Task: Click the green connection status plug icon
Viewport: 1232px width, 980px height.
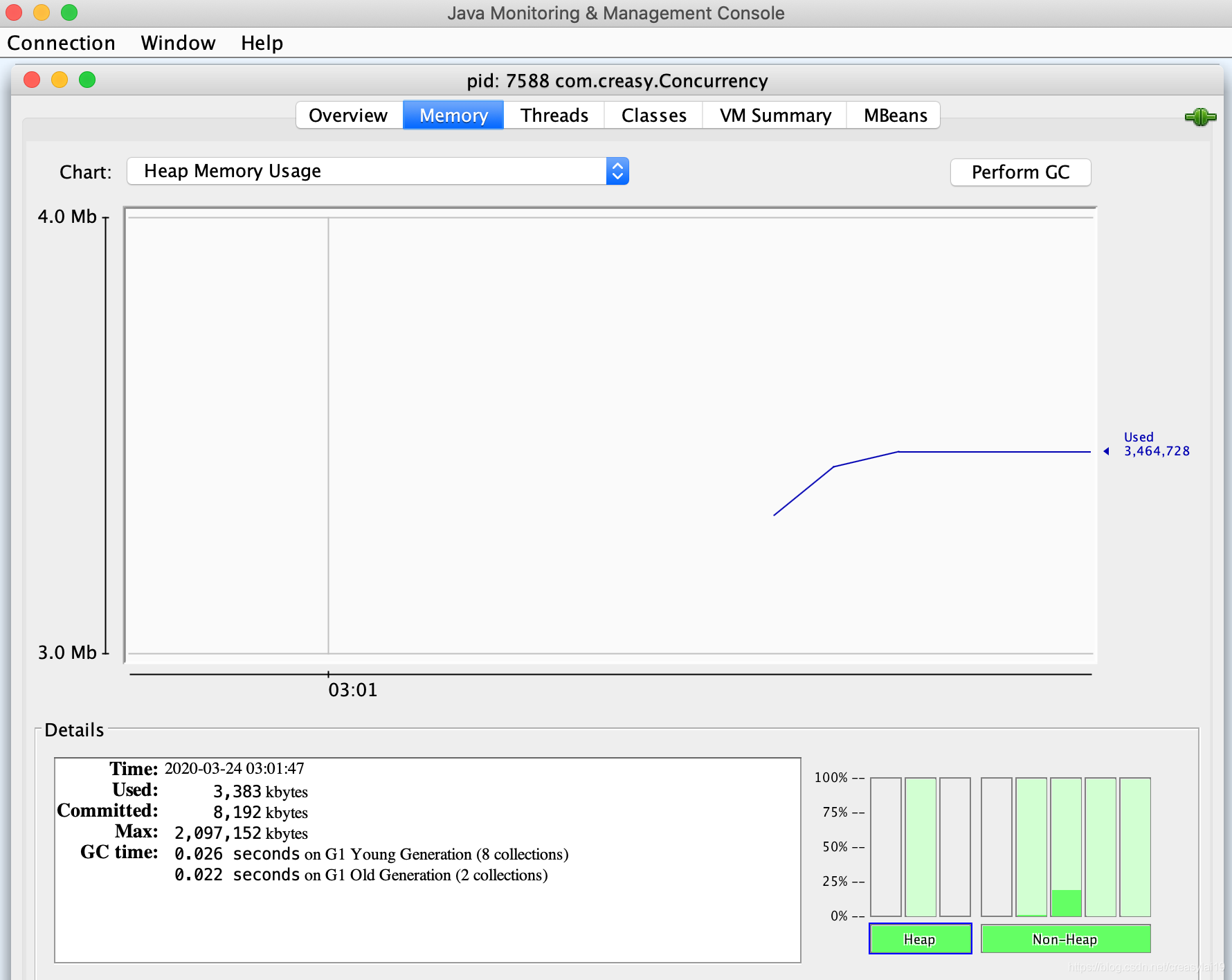Action: [1199, 117]
